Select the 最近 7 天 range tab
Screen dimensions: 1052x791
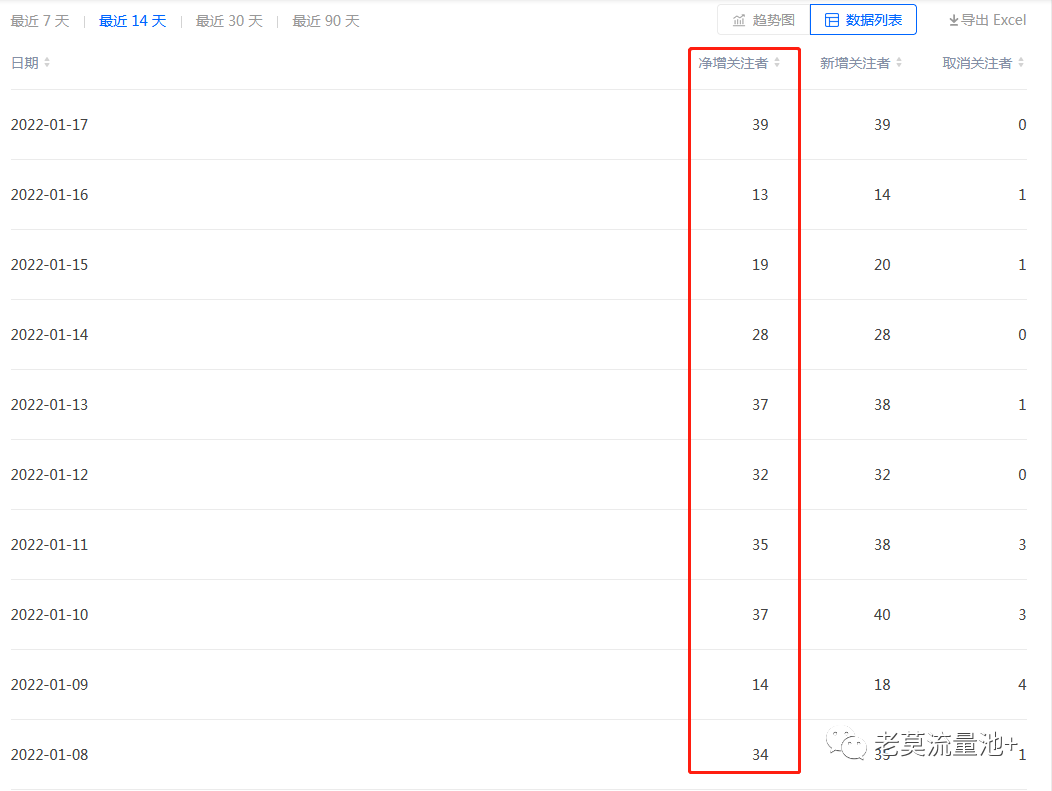point(40,21)
